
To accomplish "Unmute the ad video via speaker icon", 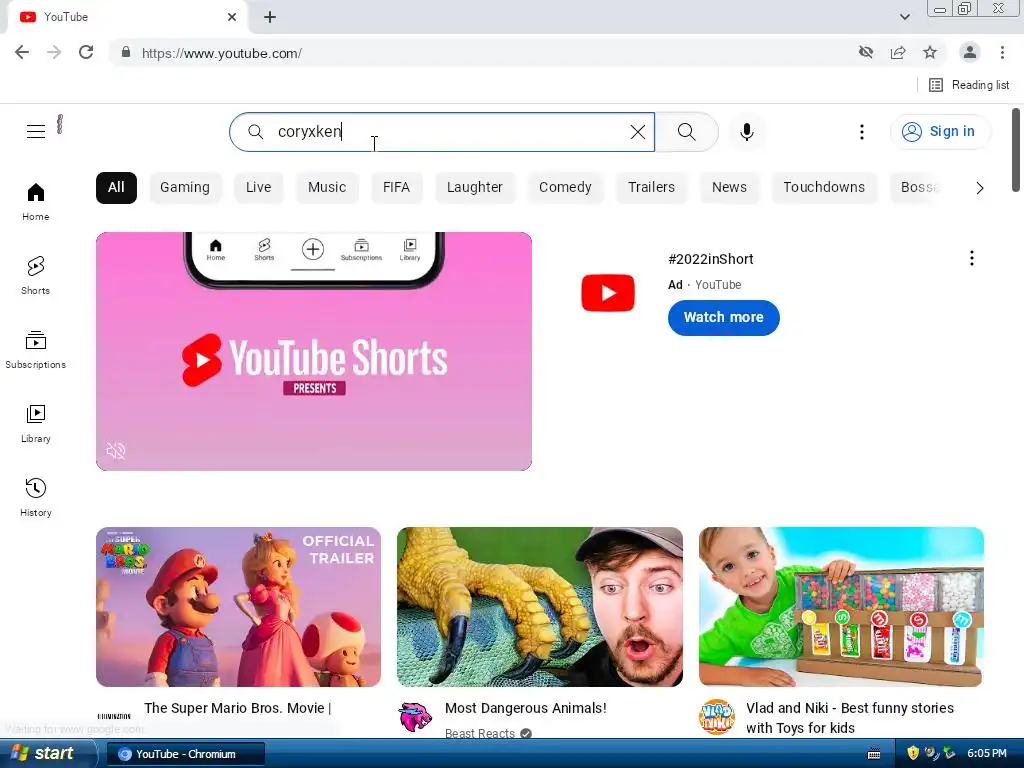I will click(x=116, y=451).
